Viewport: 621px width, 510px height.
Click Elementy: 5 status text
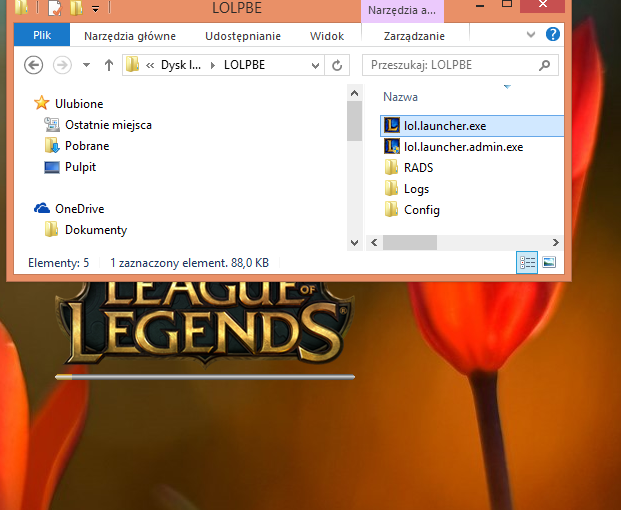pos(59,263)
